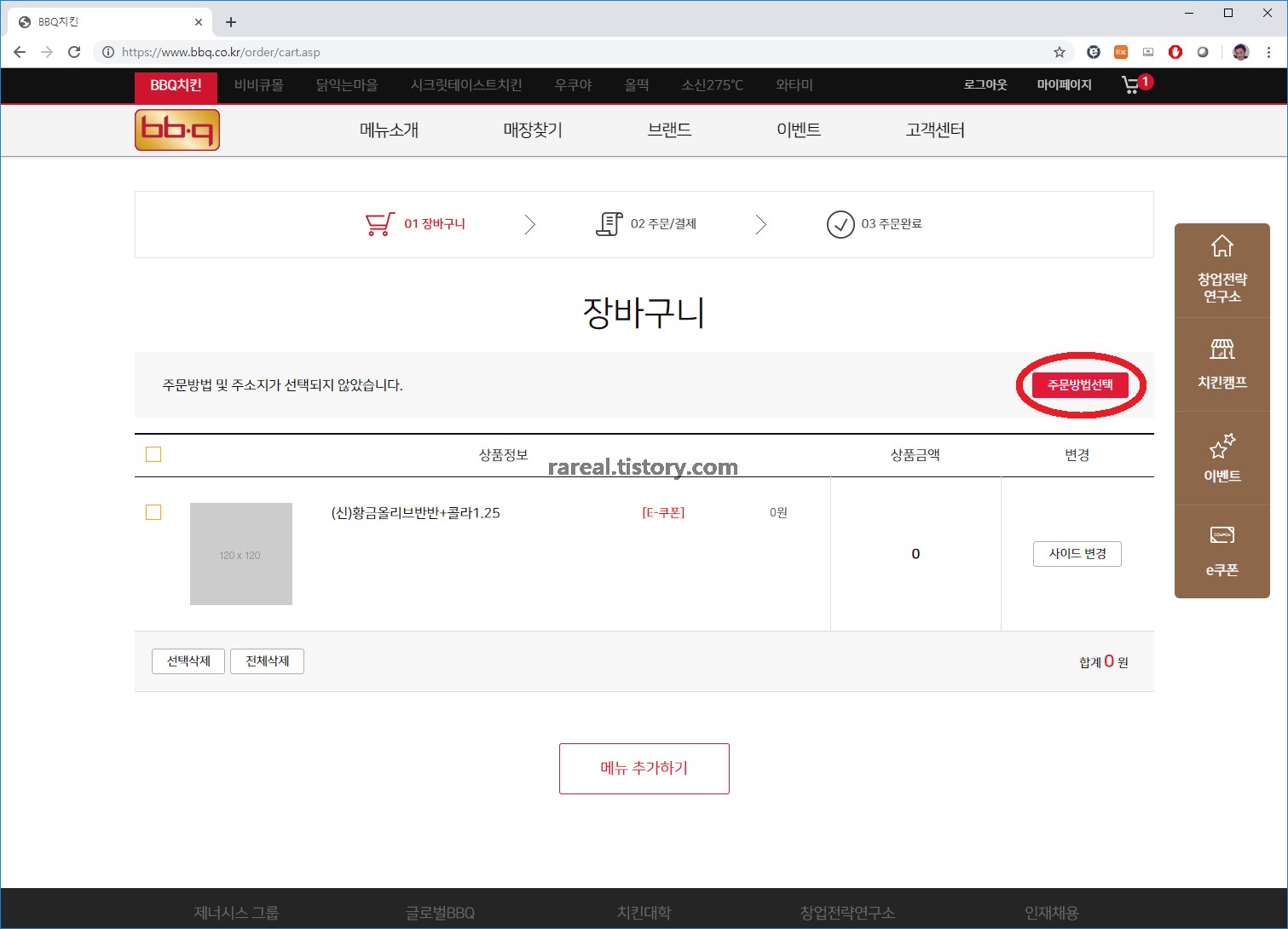
Task: Open 인재채용 footer link
Action: tap(1052, 913)
